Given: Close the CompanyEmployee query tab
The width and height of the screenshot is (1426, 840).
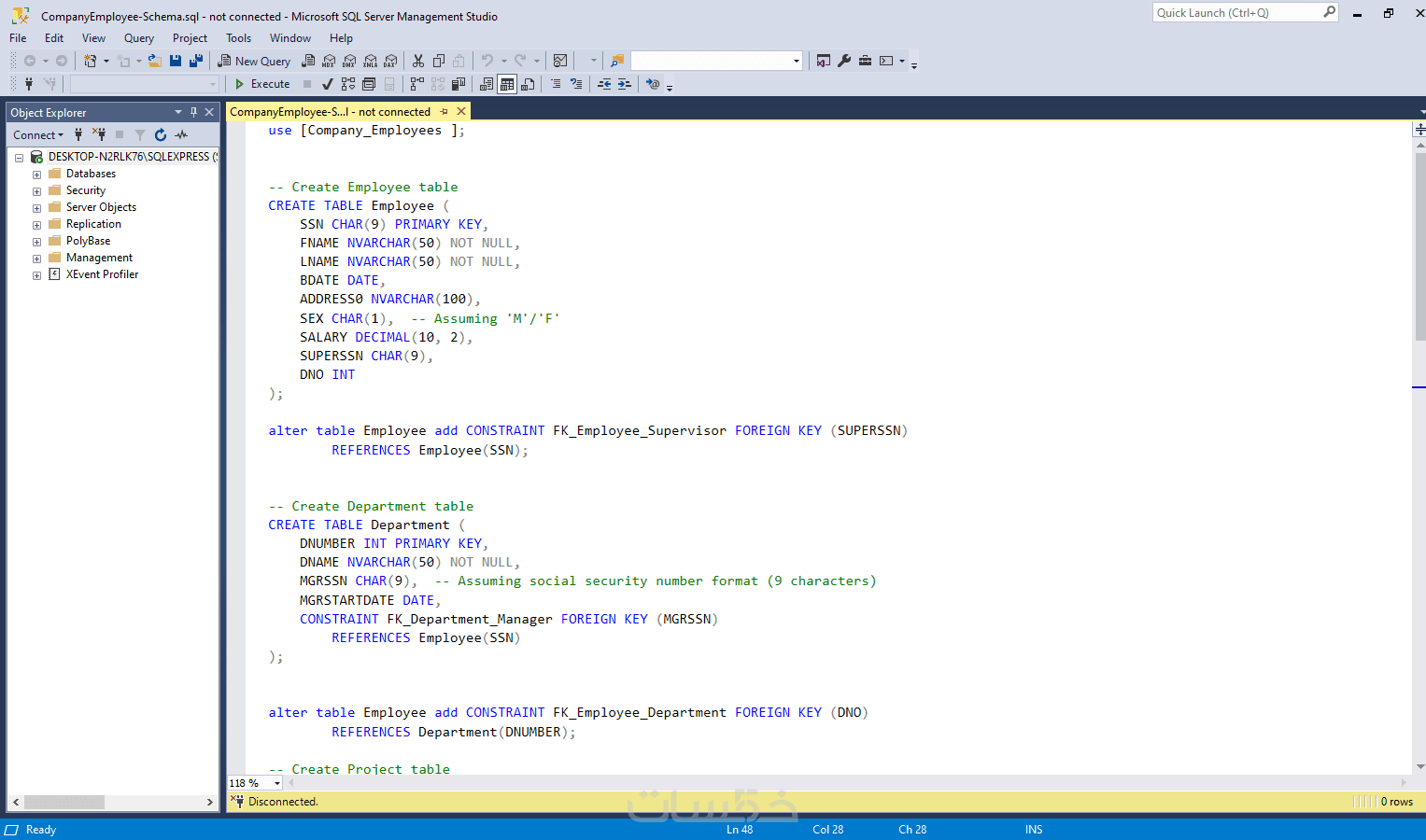Looking at the screenshot, I should 461,111.
